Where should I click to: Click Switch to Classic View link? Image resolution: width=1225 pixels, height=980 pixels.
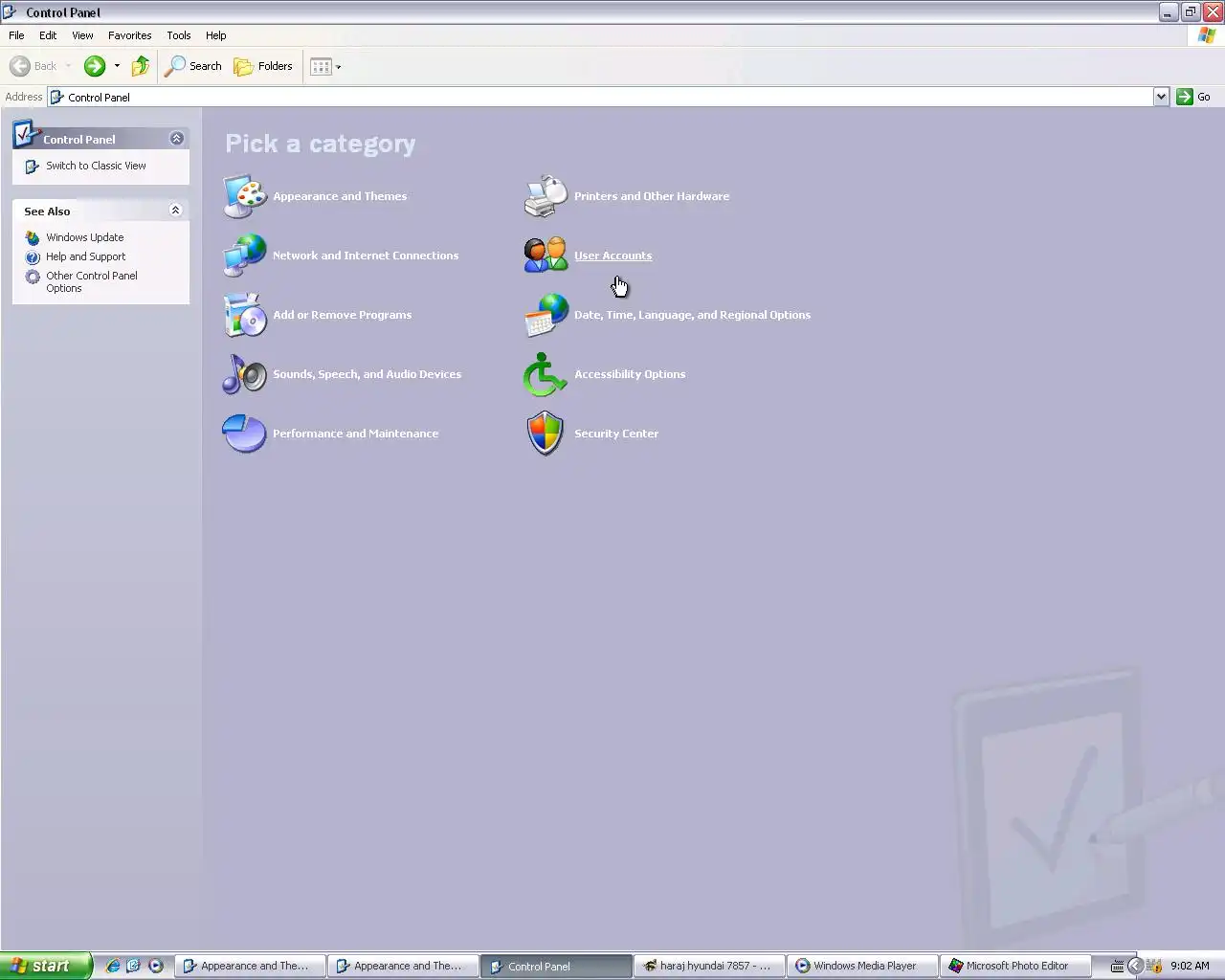click(x=96, y=166)
